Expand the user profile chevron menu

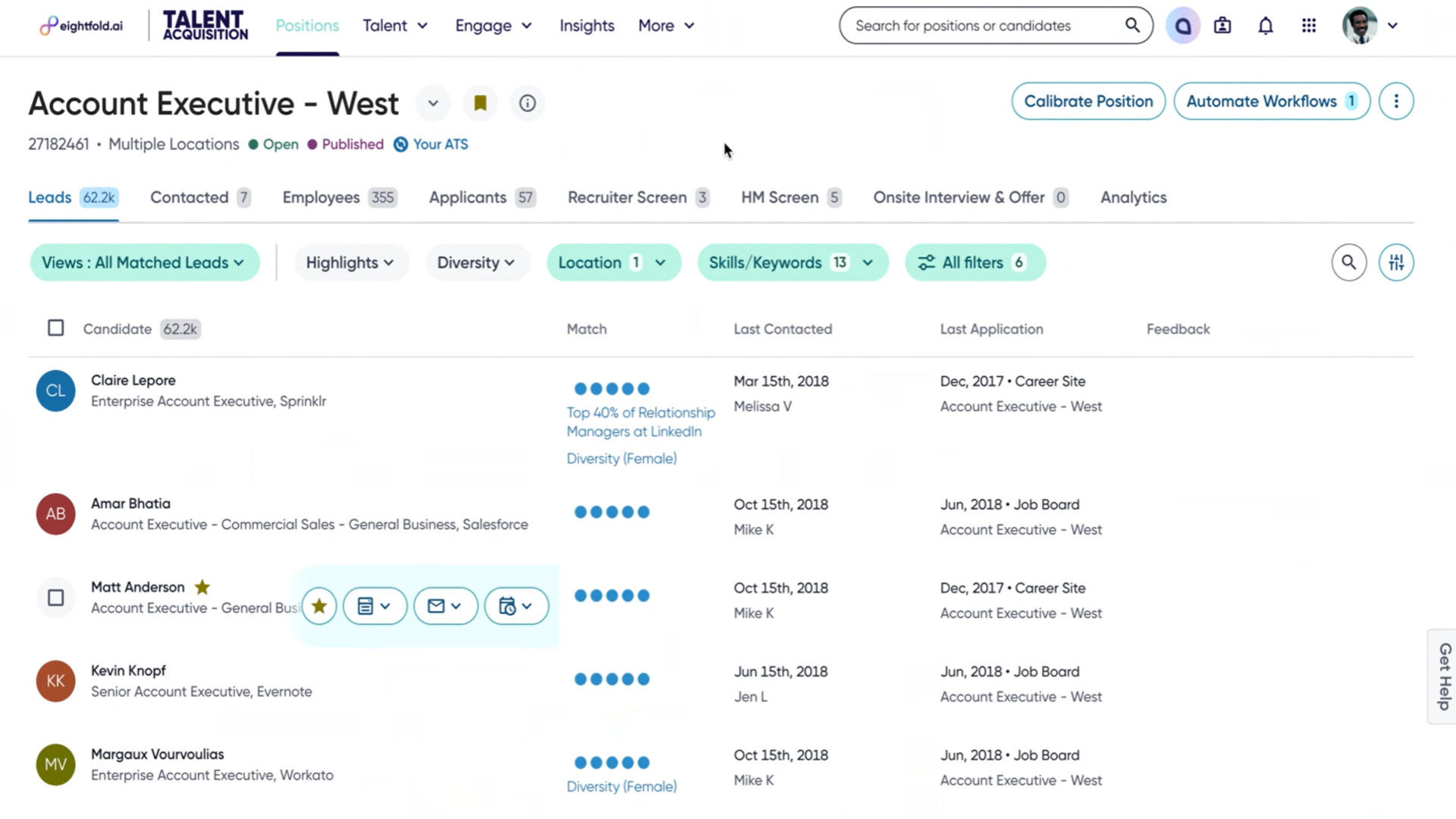(1393, 25)
